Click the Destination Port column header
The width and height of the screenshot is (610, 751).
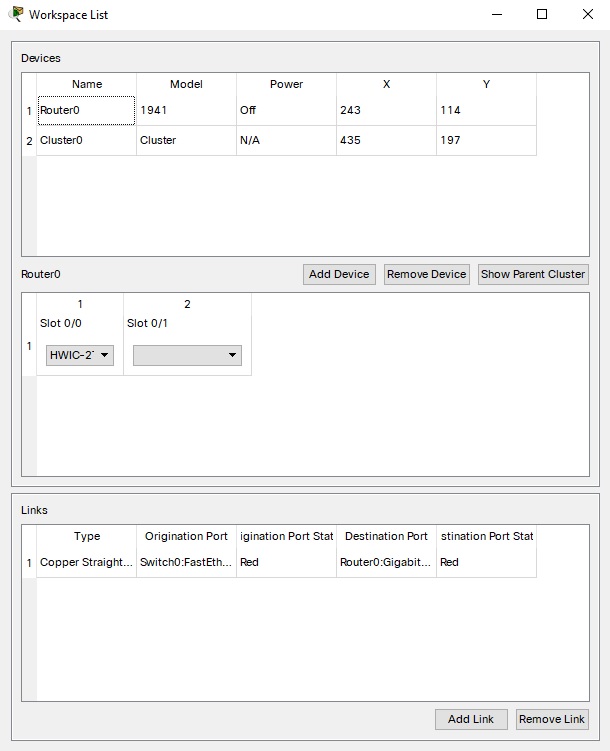point(386,536)
